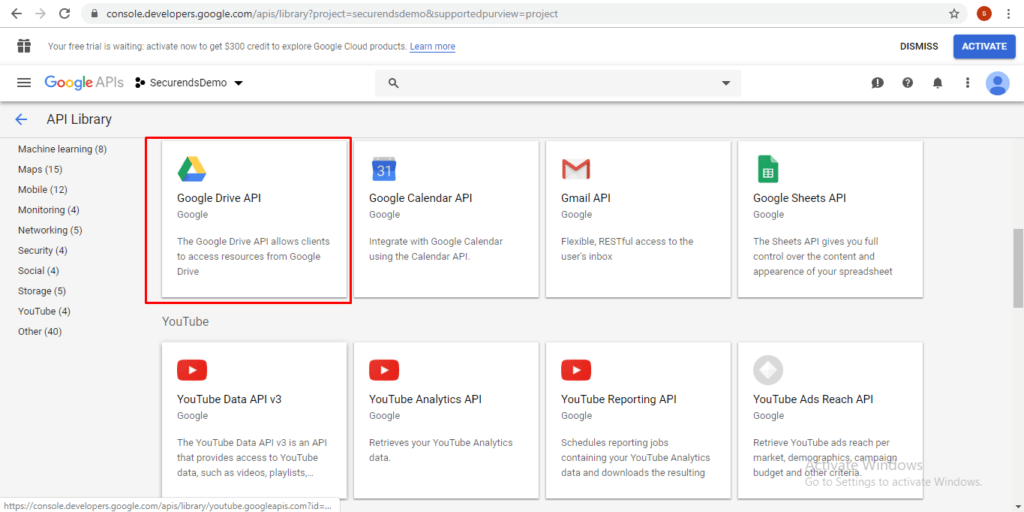This screenshot has width=1024, height=512.
Task: Click the API Library page heading
Action: 79,120
